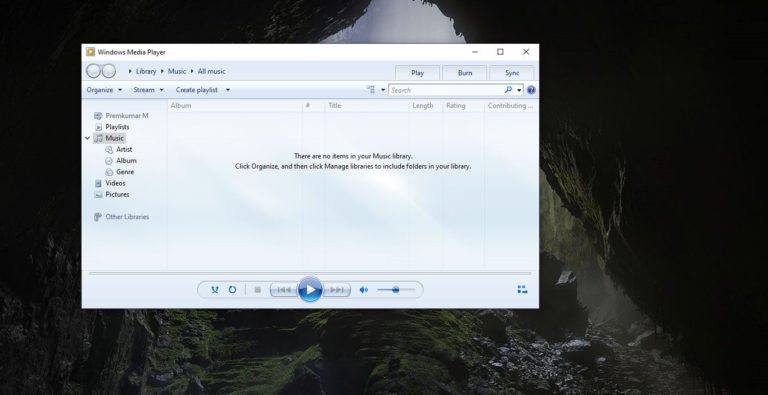The height and width of the screenshot is (395, 768).
Task: Turn on repeat
Action: pyautogui.click(x=232, y=290)
